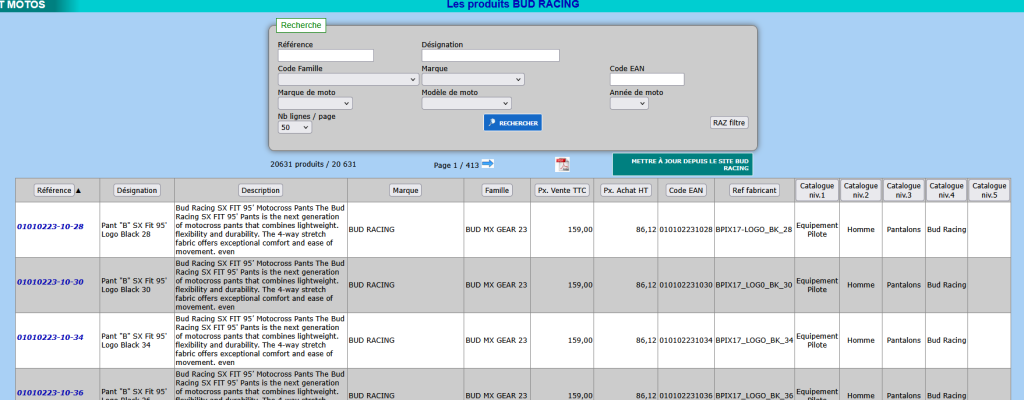Open the Année de moto dropdown

tap(629, 103)
